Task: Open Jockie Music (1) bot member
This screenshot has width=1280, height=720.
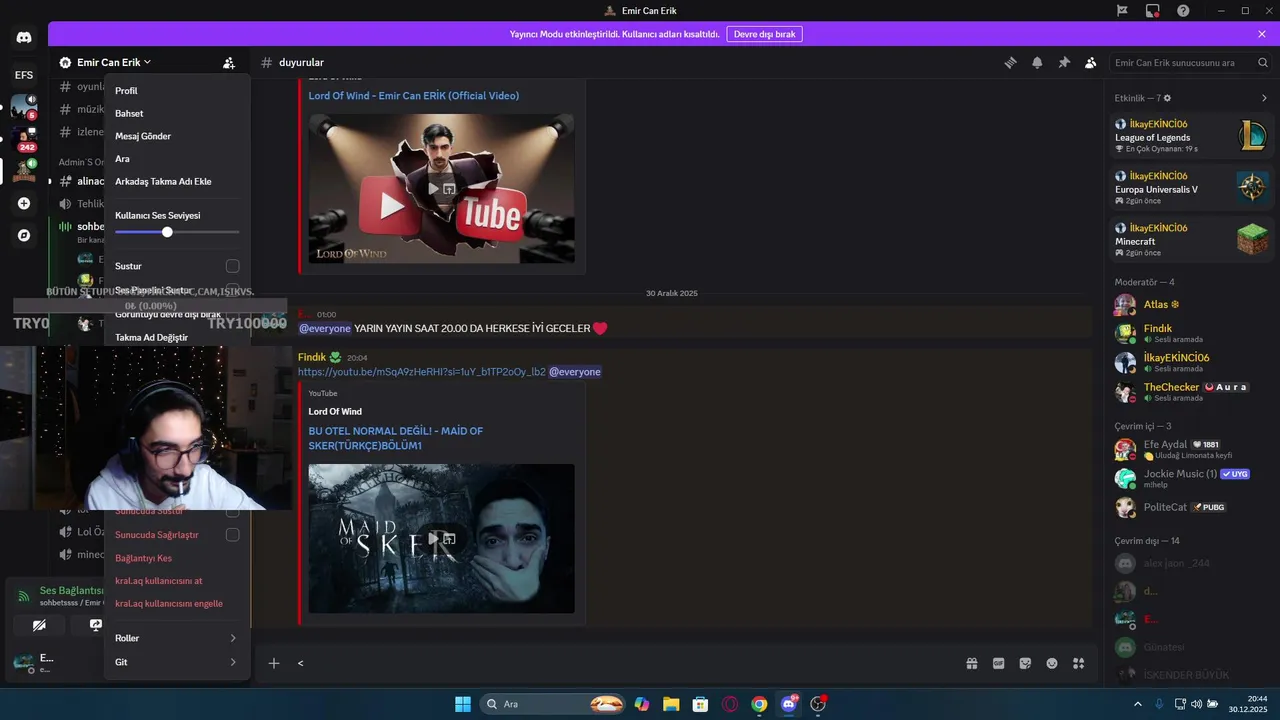Action: (x=1191, y=478)
